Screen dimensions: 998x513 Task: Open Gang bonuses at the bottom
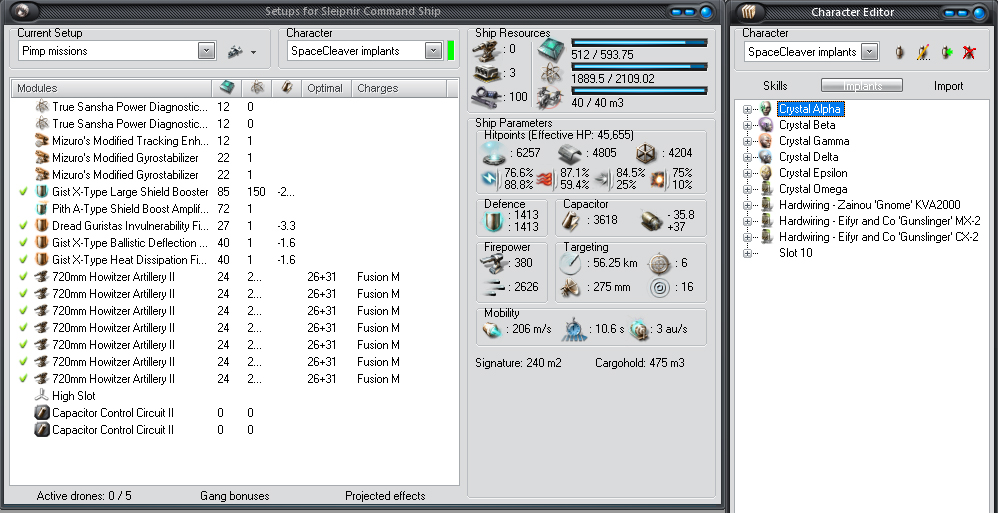tap(235, 496)
